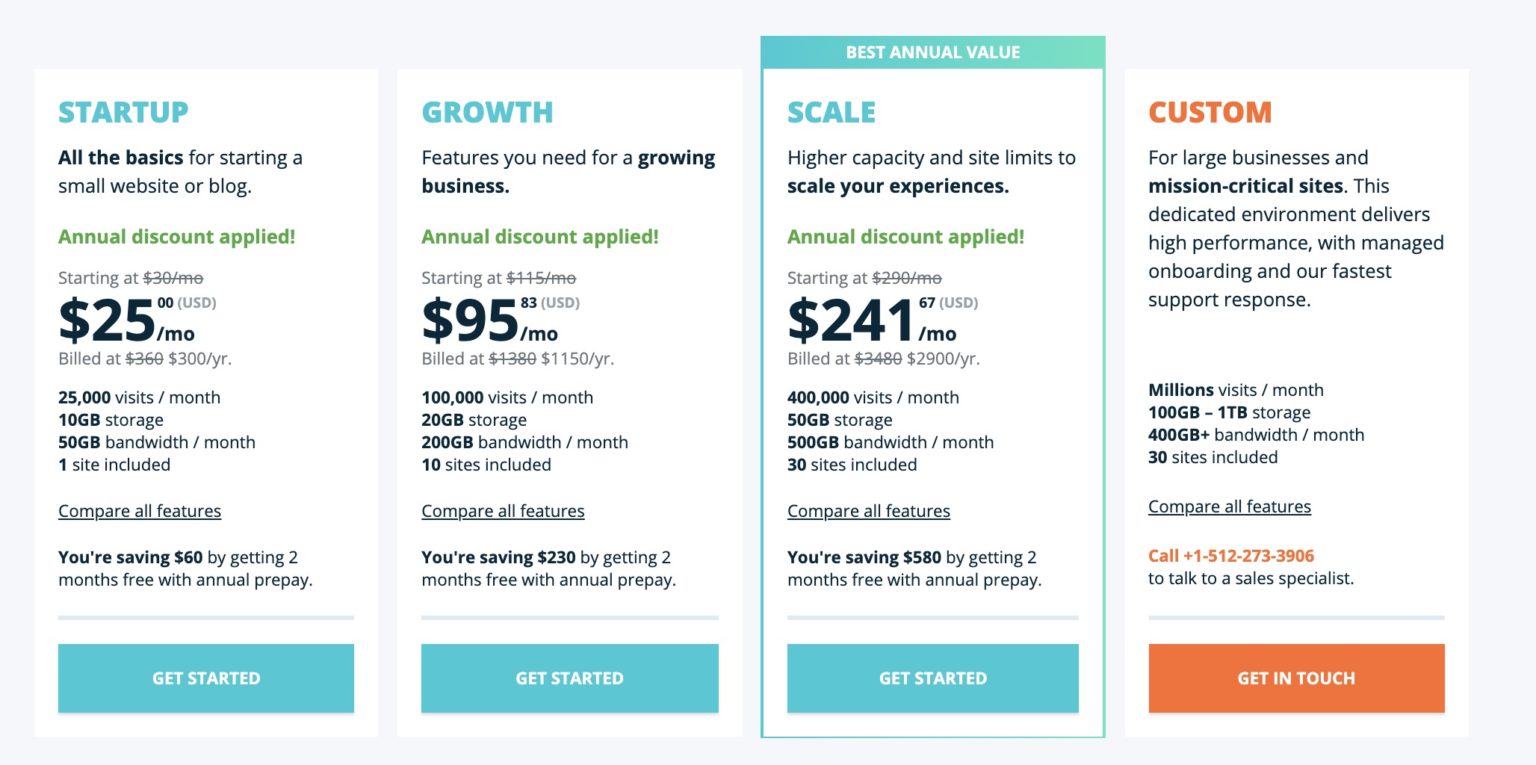Screen dimensions: 1536x765
Task: Click Annual discount applied on Startup plan
Action: tap(176, 237)
